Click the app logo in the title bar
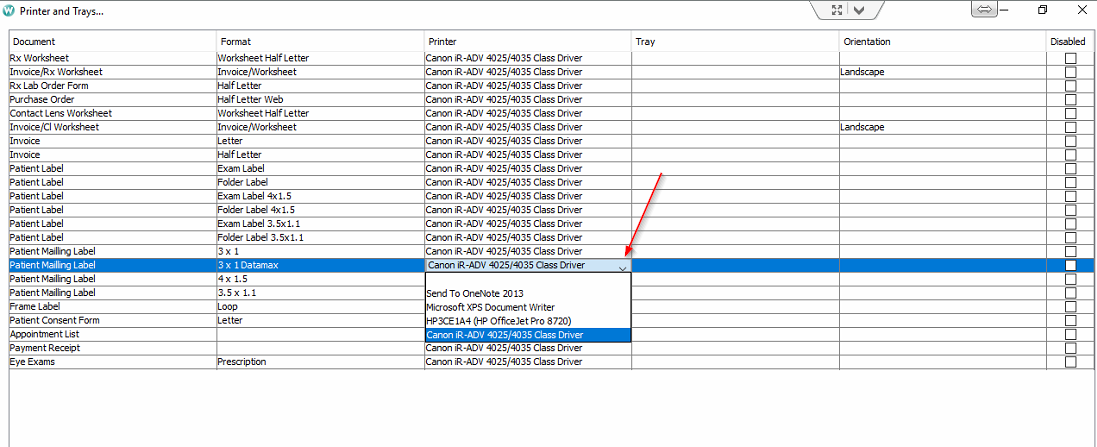Viewport: 1097px width, 447px height. coord(9,10)
